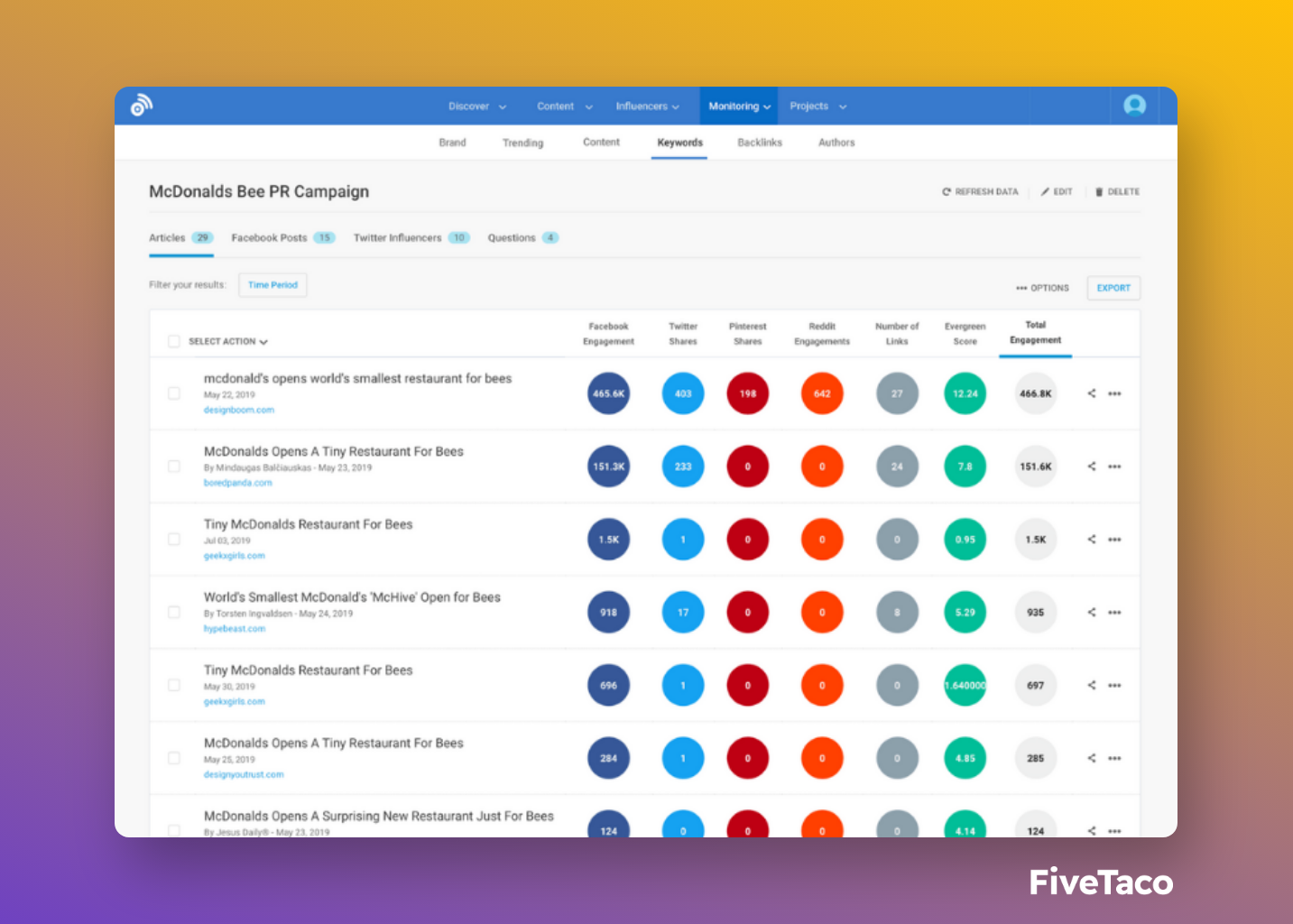Image resolution: width=1293 pixels, height=924 pixels.
Task: Open more actions for Jul 03 geekxgirls article
Action: (x=1115, y=540)
